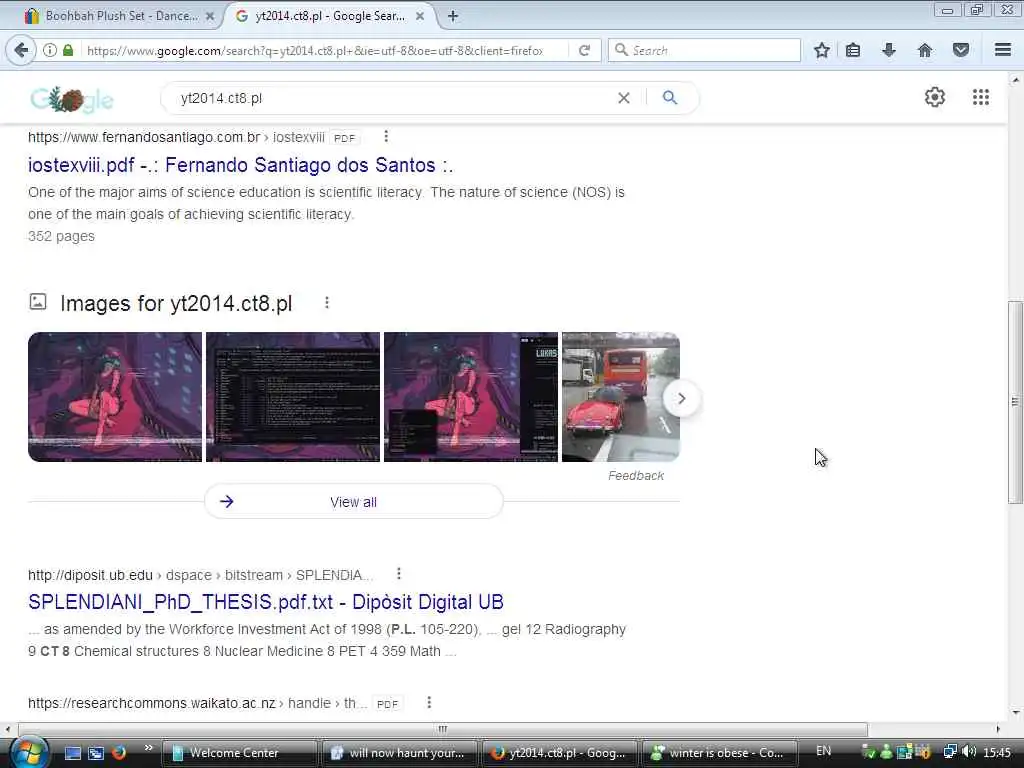Image resolution: width=1024 pixels, height=768 pixels.
Task: Open options menu for diposit.ub.edu result
Action: click(x=398, y=574)
